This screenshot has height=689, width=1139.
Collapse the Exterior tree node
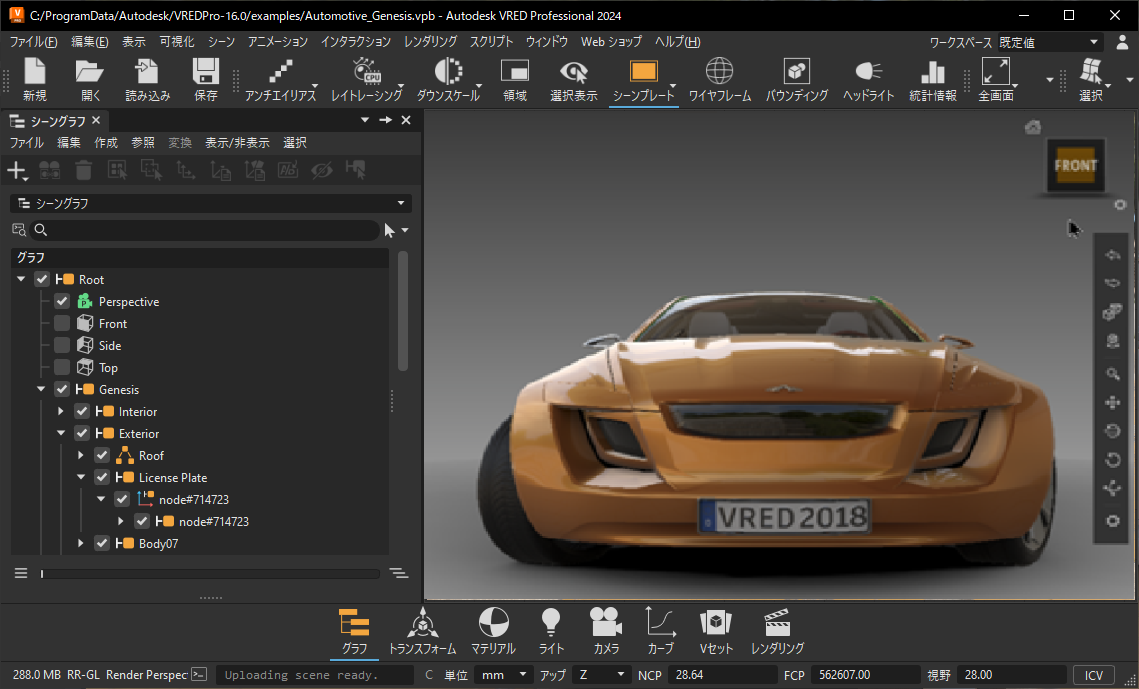coord(61,433)
